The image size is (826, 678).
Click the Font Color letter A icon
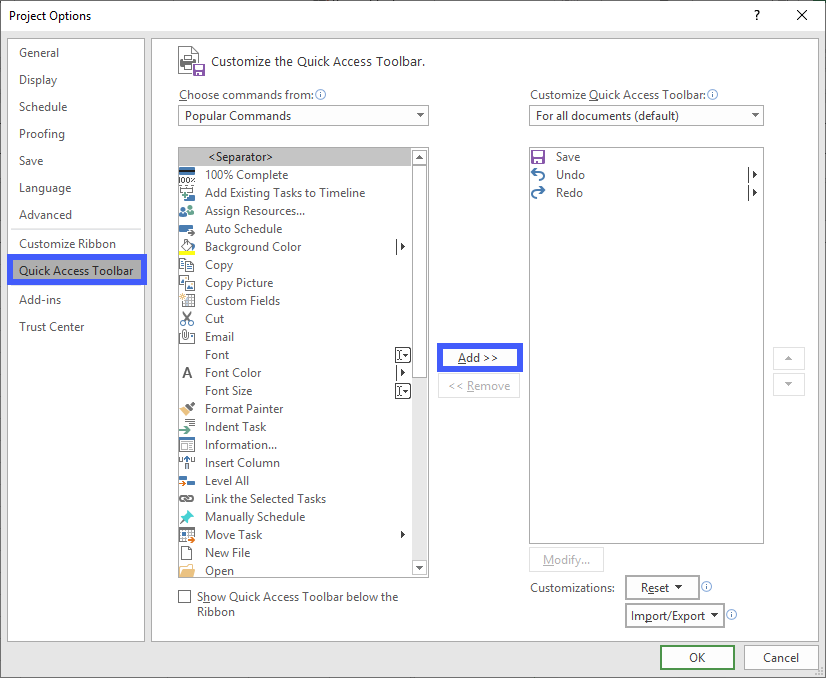(x=186, y=373)
